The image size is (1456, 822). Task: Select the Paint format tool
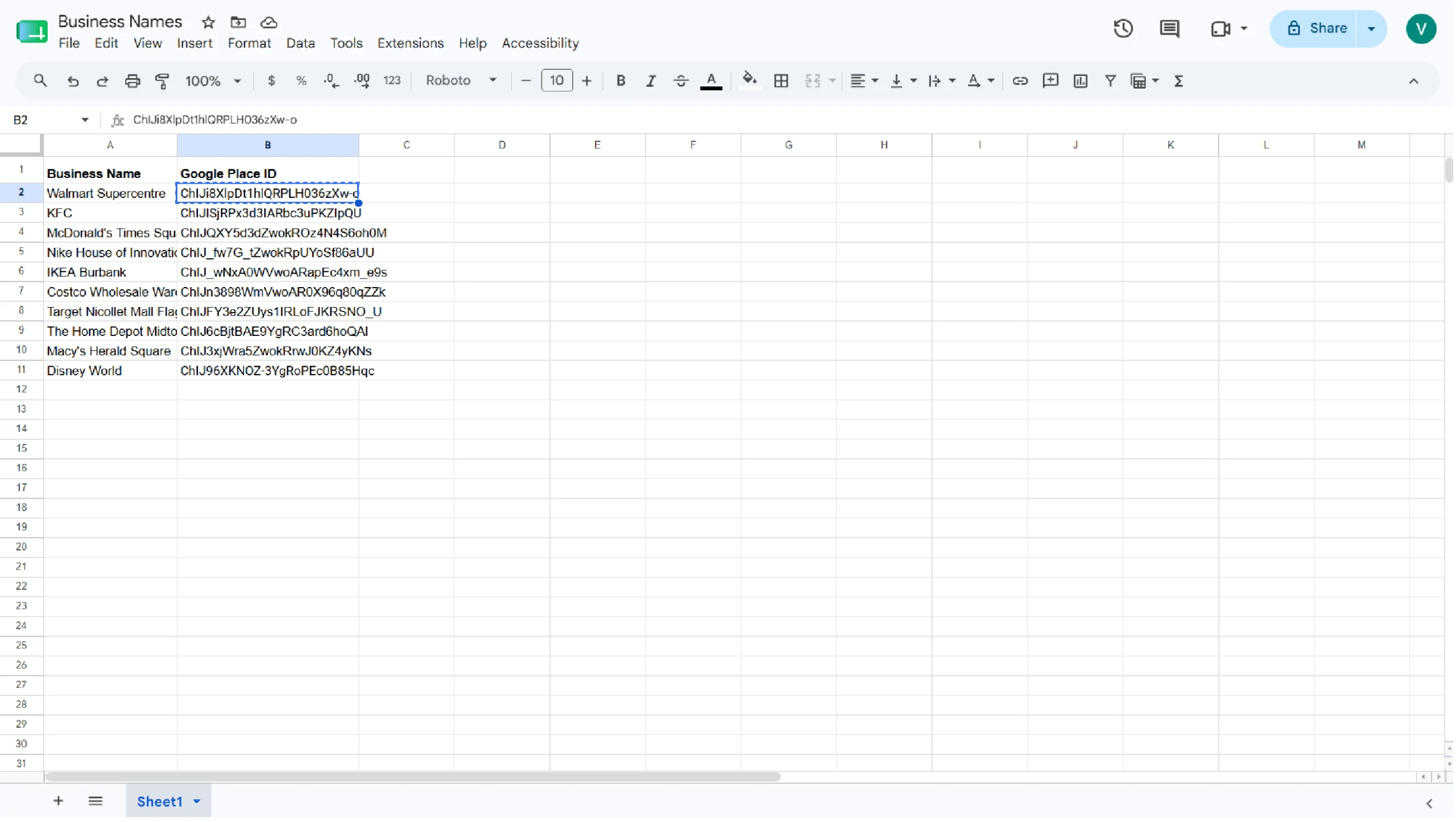(x=163, y=81)
